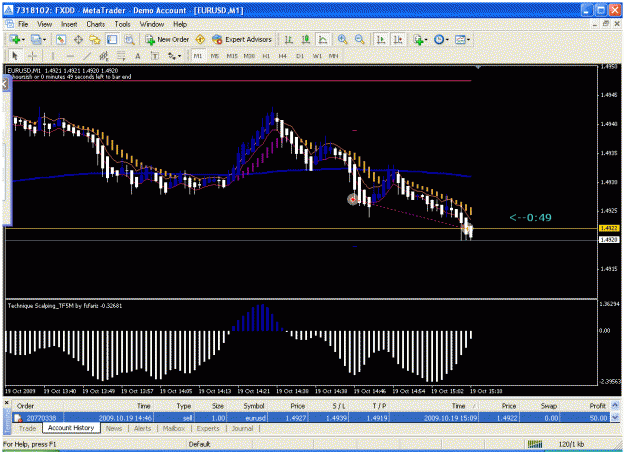Select the Horizontal Line drawing tool

click(x=70, y=56)
